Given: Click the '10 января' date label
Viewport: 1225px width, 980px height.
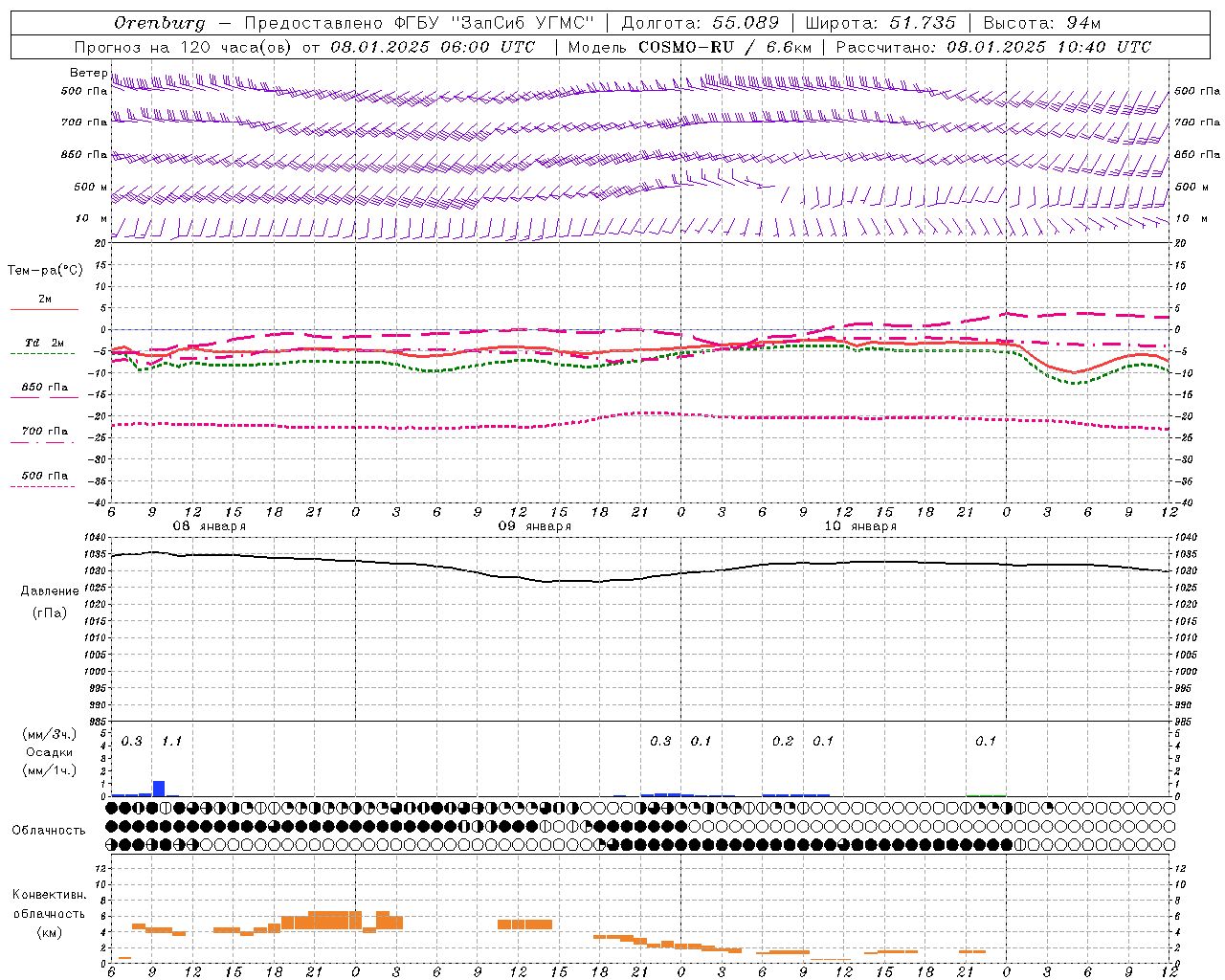Looking at the screenshot, I should coord(860,526).
